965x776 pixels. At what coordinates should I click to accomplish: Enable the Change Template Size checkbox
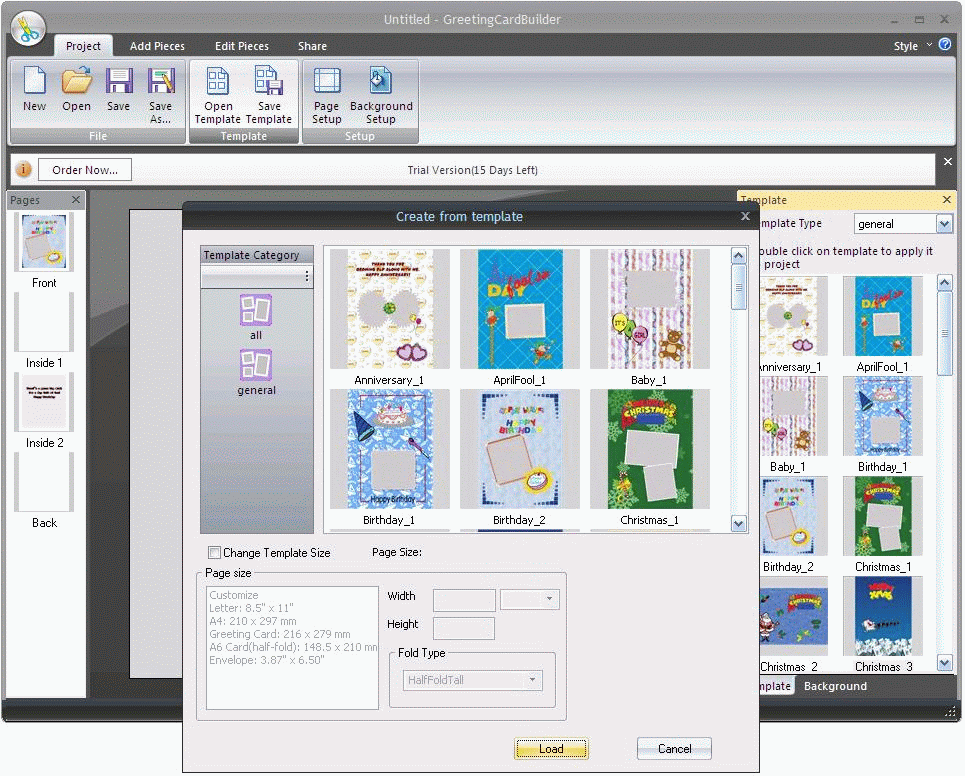click(214, 552)
